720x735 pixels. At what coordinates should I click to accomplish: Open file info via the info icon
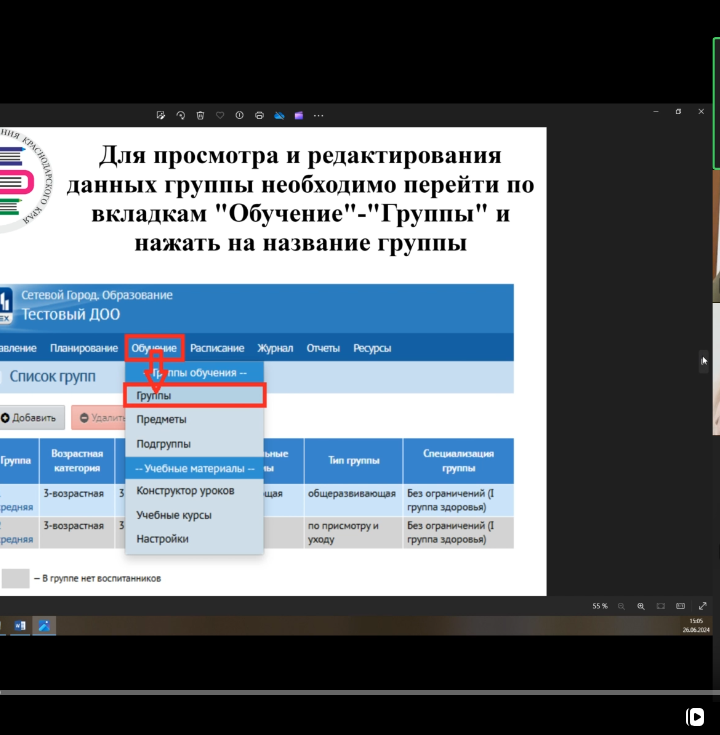coord(239,115)
